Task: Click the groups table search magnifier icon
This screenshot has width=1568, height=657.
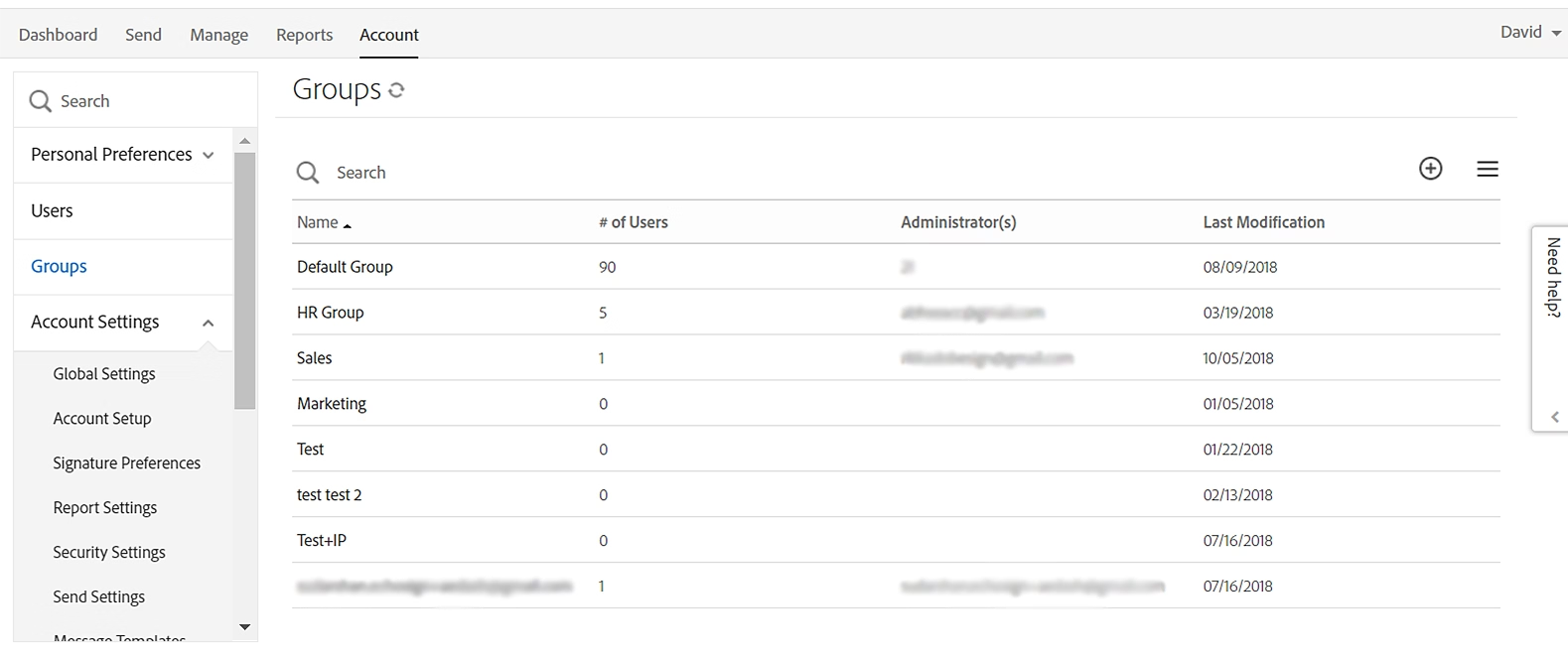Action: coord(308,173)
